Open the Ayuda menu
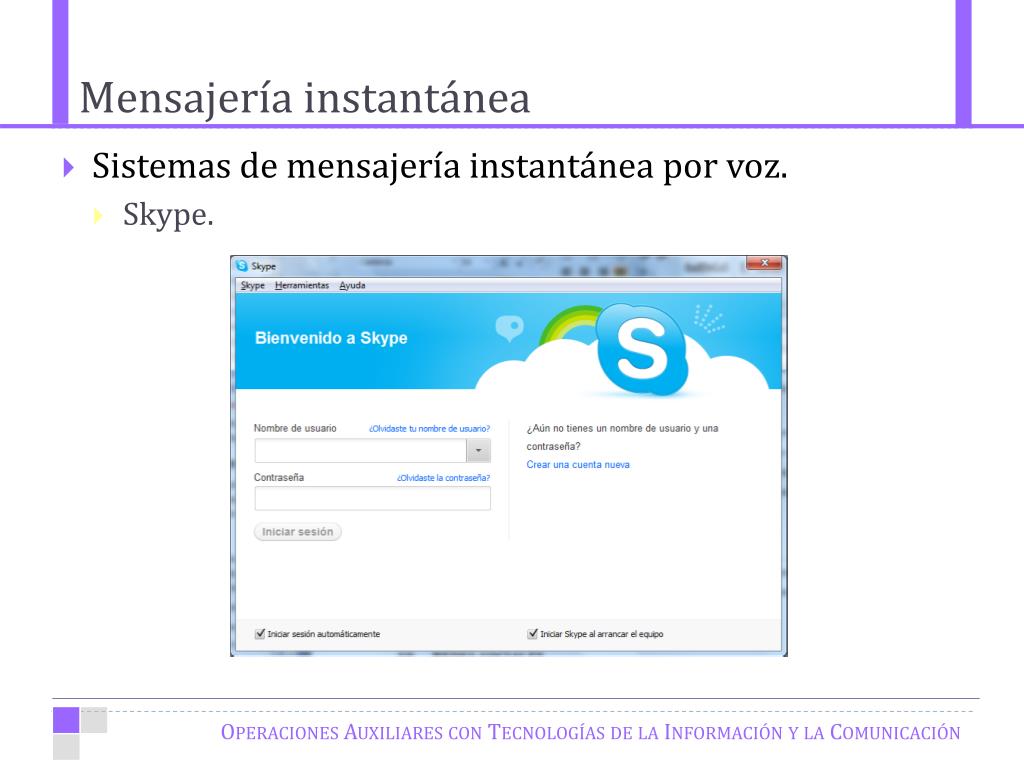Image resolution: width=1024 pixels, height=768 pixels. [x=352, y=285]
